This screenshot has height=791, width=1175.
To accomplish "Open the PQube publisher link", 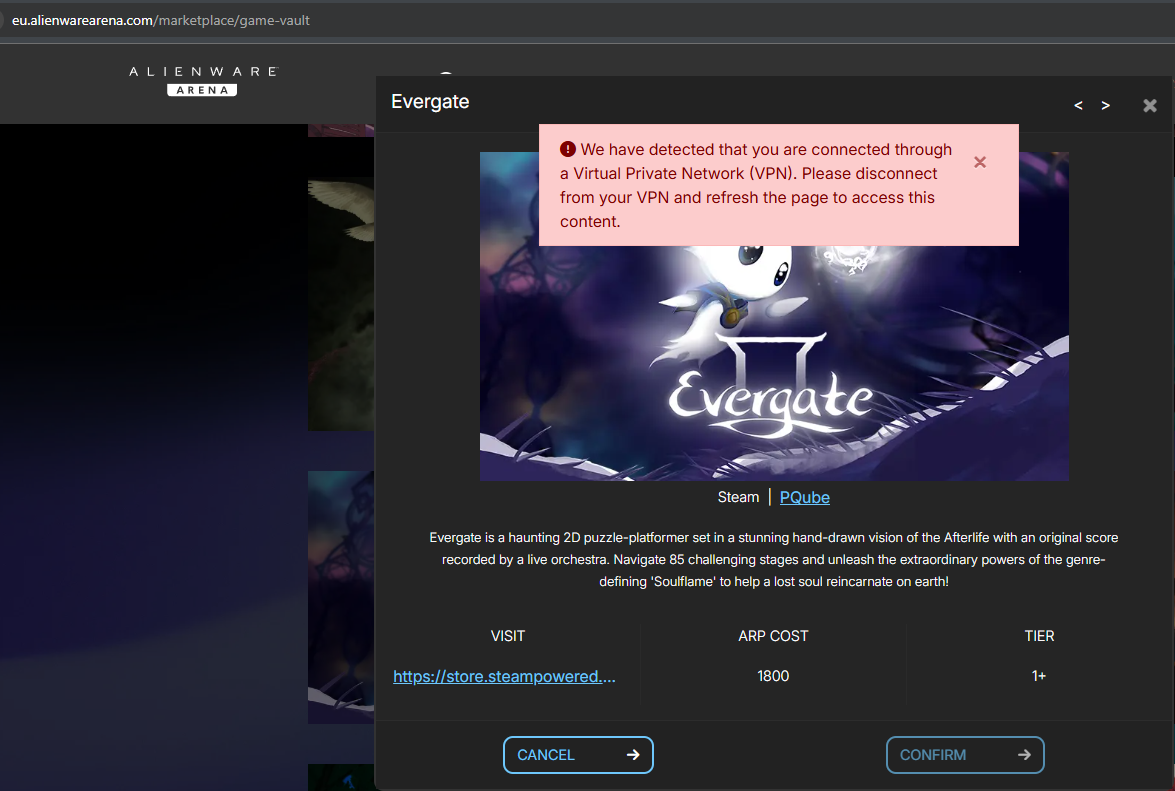I will [x=804, y=497].
